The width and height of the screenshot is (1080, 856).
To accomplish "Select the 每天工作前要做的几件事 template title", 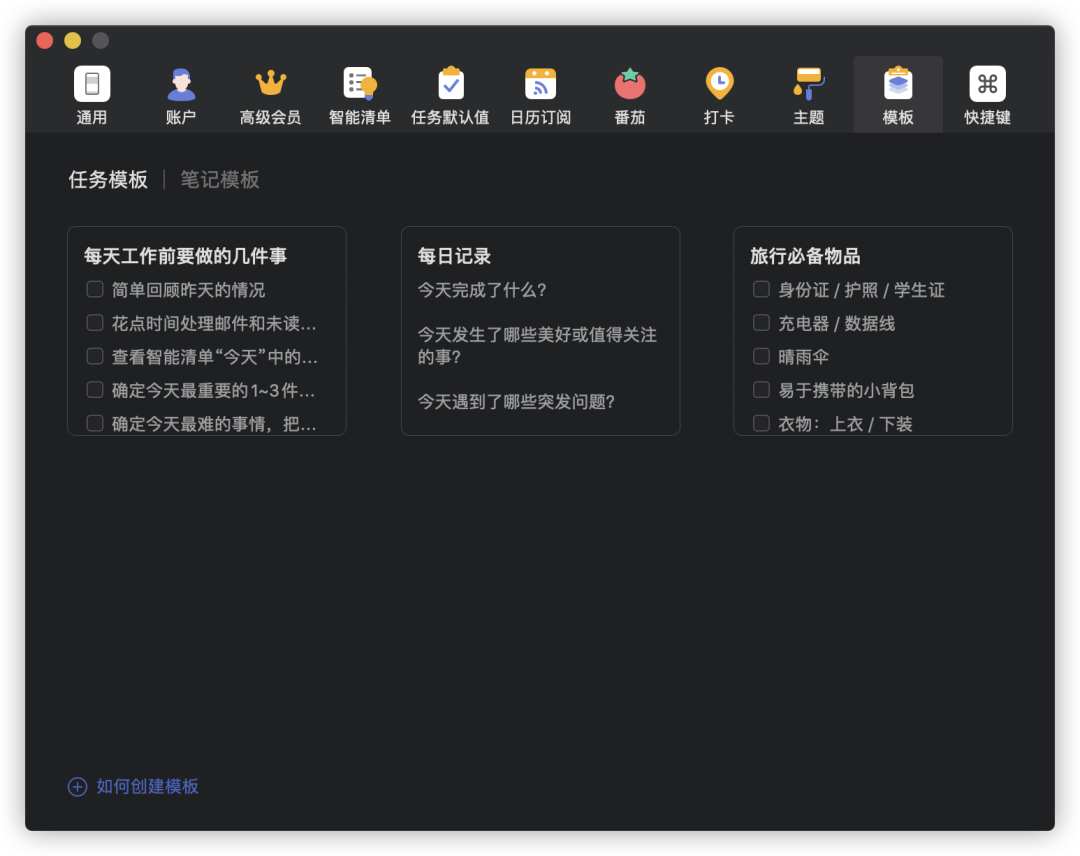I will coord(185,256).
